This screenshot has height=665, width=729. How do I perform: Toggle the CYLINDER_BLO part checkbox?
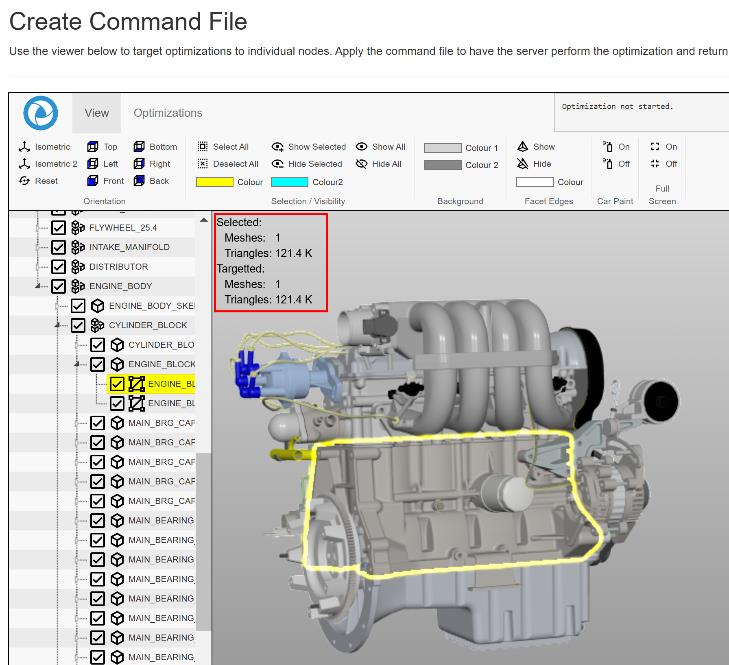click(97, 345)
